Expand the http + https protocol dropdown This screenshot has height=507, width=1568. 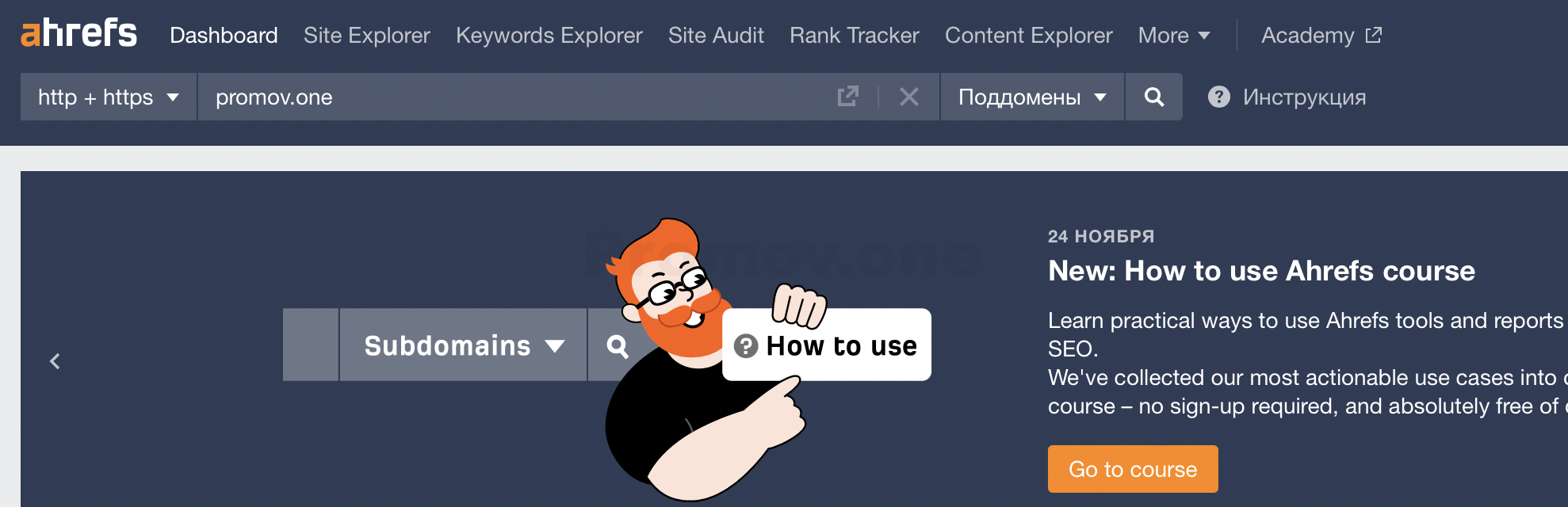click(109, 97)
